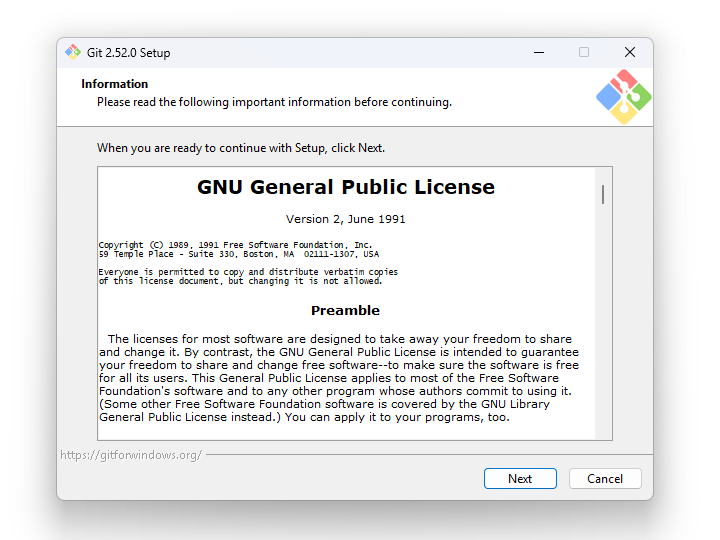Close the Git Setup window
720x540 pixels.
click(630, 52)
